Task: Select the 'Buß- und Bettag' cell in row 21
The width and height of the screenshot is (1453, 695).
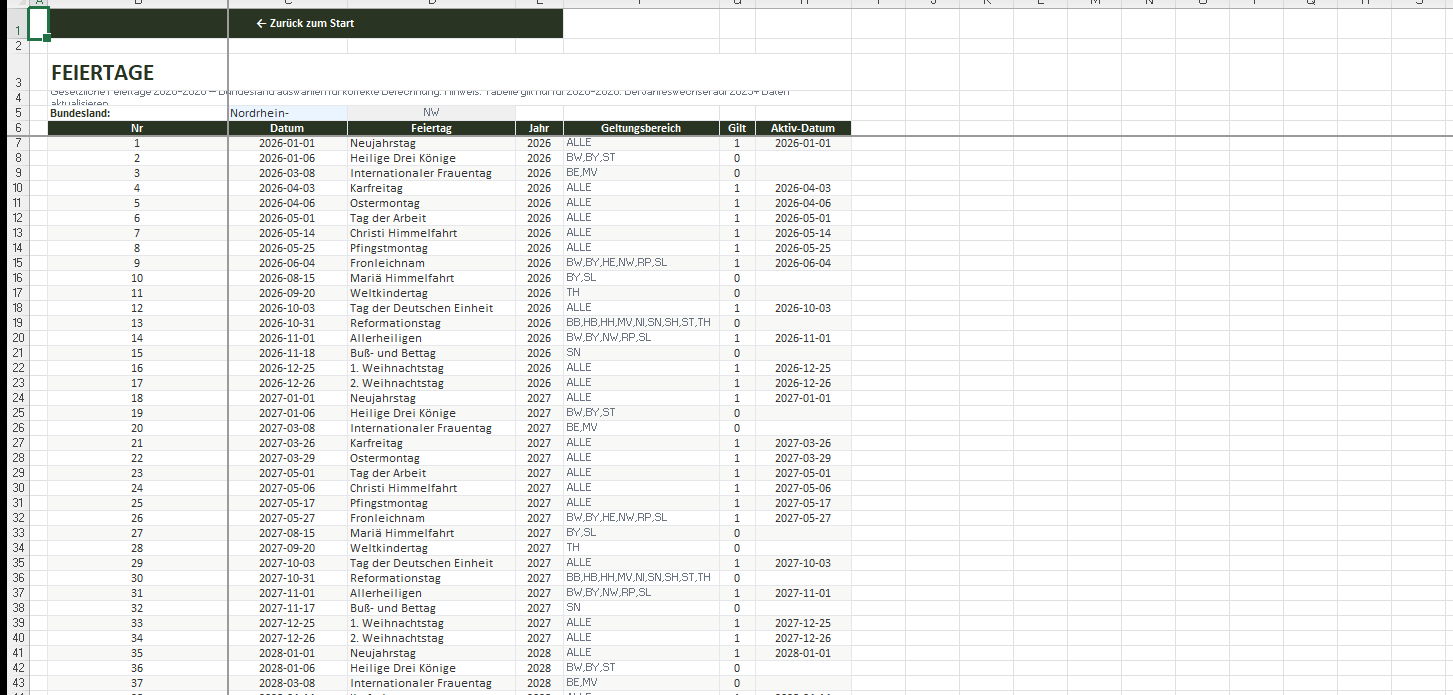Action: click(x=392, y=353)
